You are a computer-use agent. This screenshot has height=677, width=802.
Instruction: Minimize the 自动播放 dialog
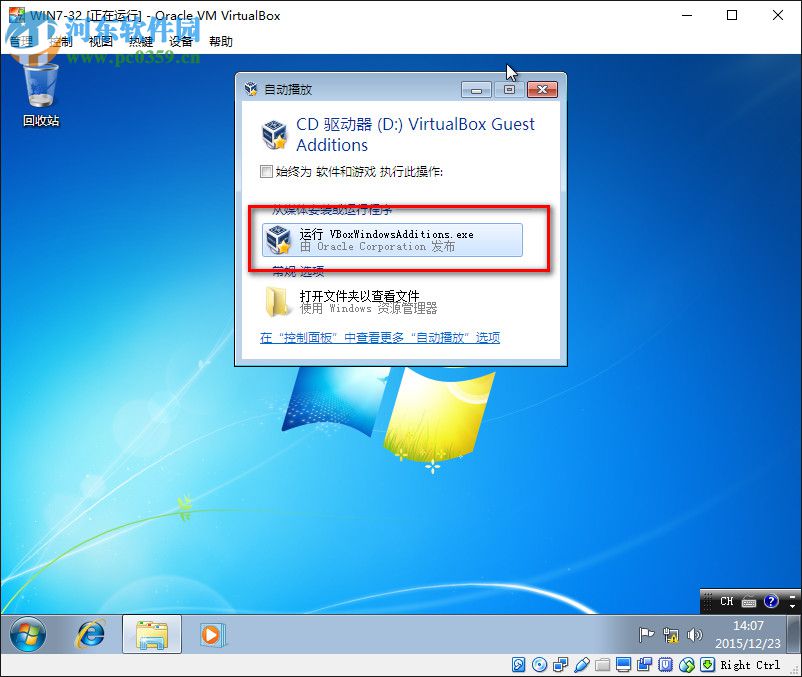[x=476, y=90]
